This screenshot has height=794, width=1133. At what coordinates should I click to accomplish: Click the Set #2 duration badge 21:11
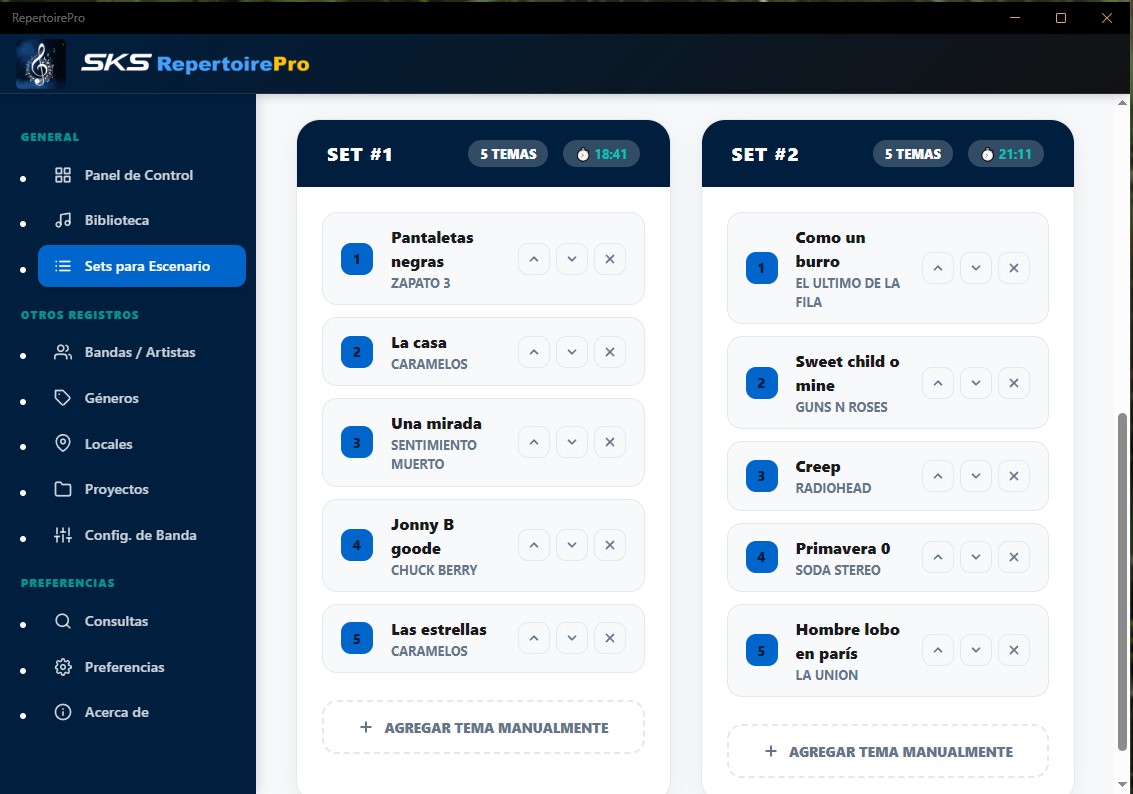tap(1006, 154)
